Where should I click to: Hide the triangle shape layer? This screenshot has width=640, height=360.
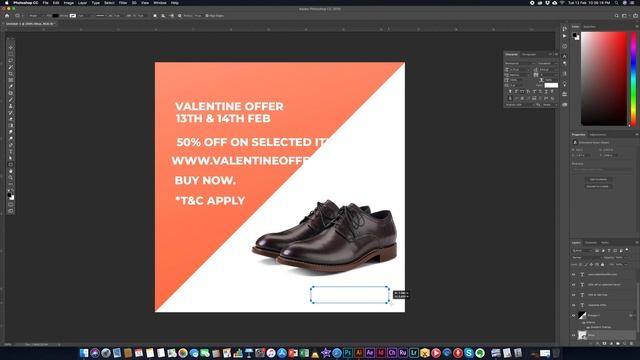pyautogui.click(x=573, y=316)
